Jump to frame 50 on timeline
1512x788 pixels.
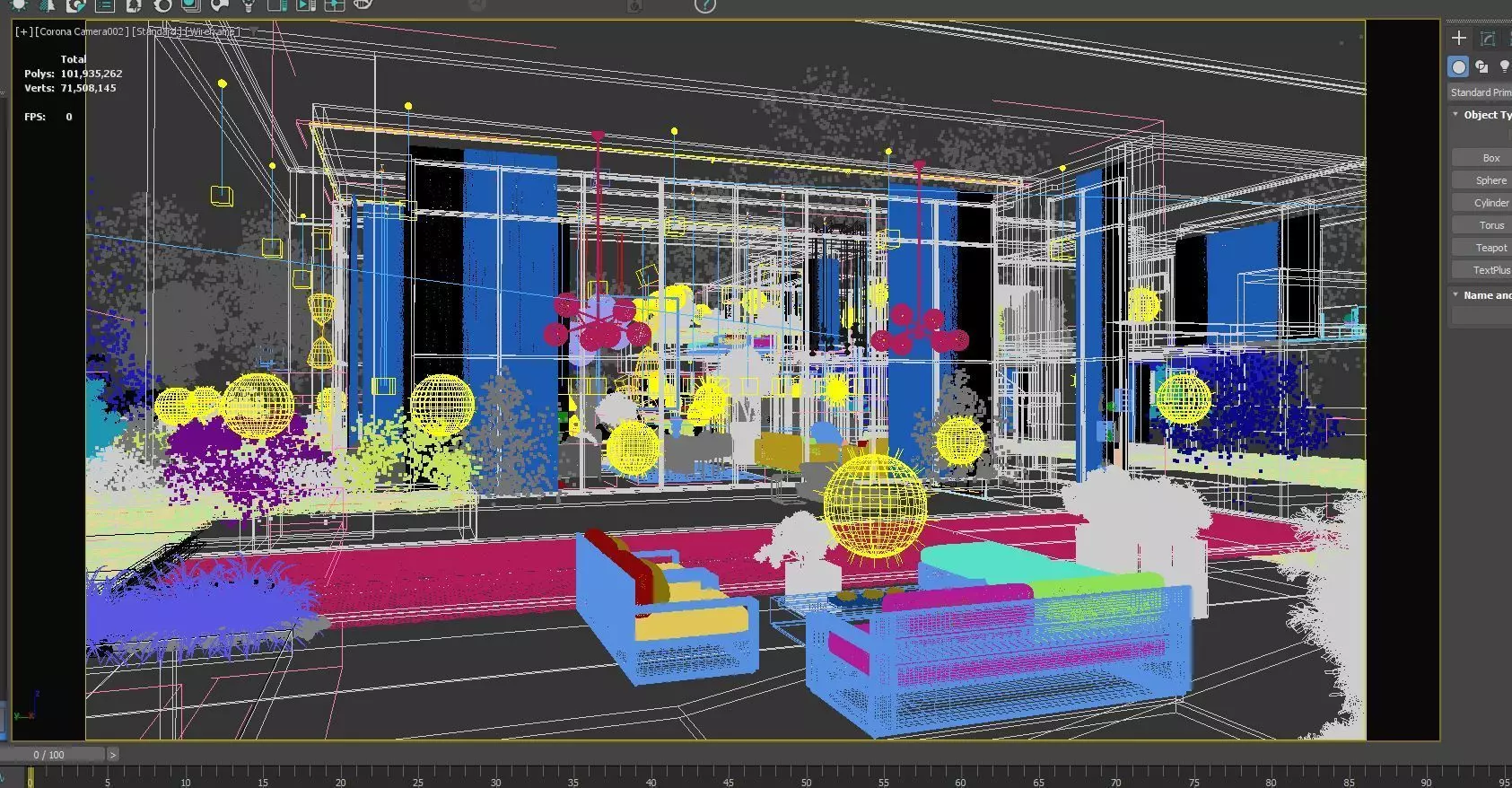(x=806, y=783)
